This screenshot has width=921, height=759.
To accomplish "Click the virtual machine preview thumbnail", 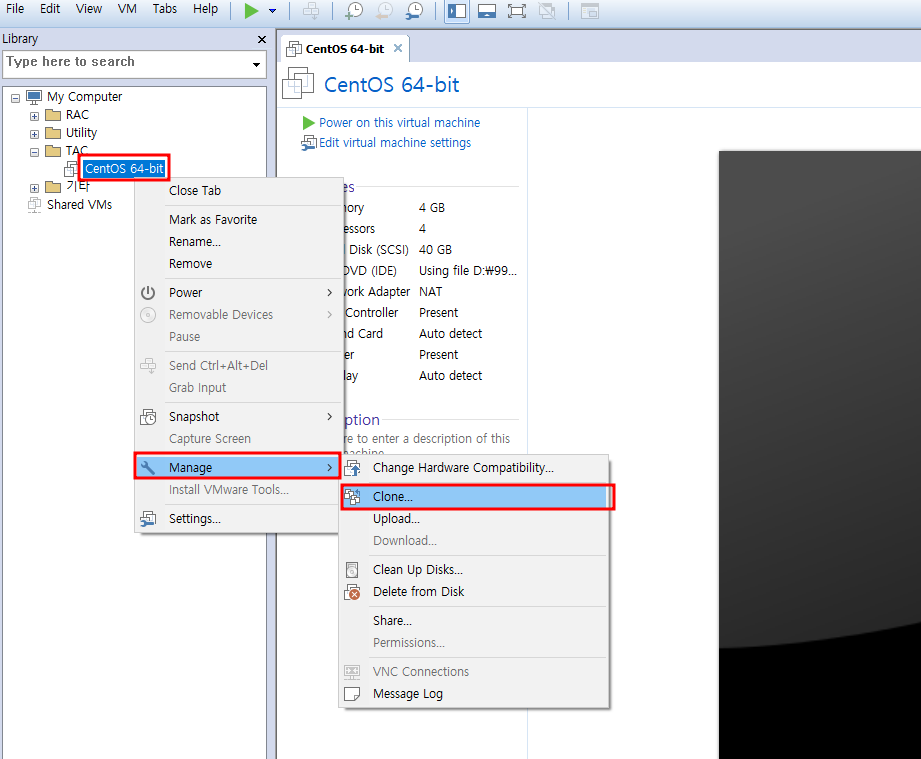I will coord(819,455).
